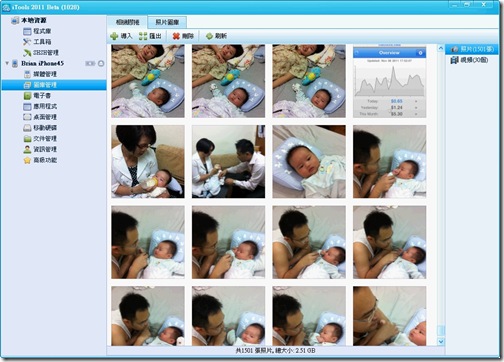Open 媒體管理 media management

click(x=40, y=74)
